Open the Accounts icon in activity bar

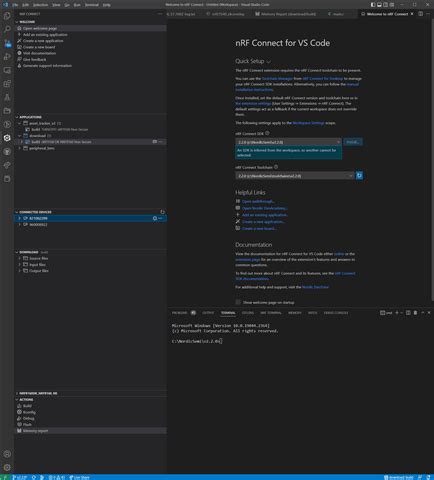click(7, 454)
